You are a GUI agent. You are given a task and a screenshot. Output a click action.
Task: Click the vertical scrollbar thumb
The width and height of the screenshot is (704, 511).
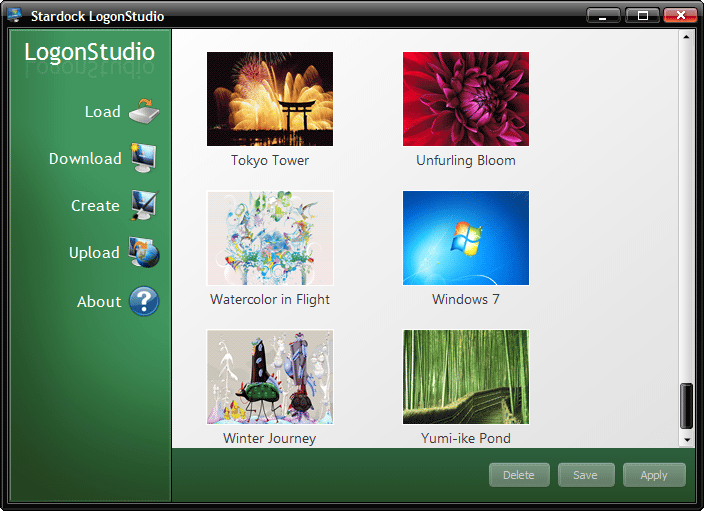click(686, 406)
